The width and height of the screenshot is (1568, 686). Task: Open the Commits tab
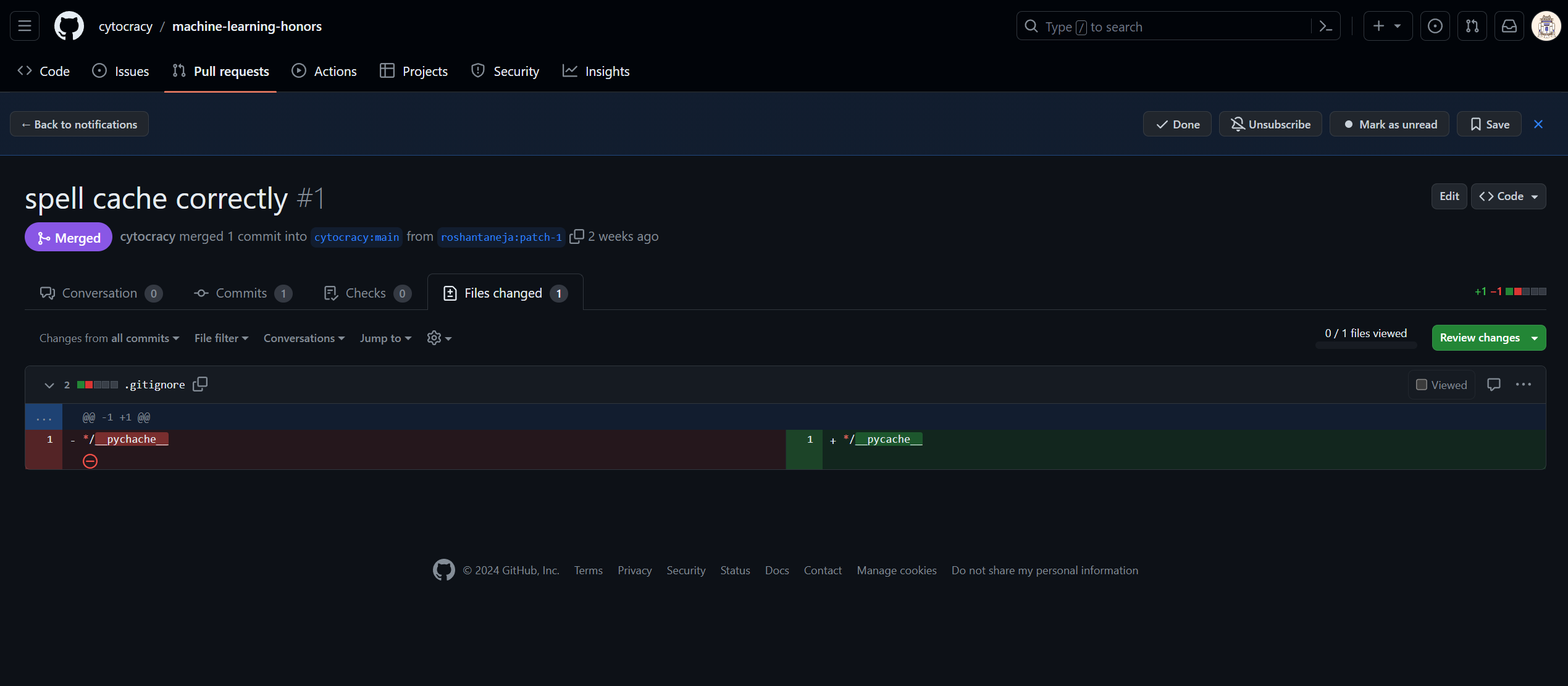(x=243, y=293)
